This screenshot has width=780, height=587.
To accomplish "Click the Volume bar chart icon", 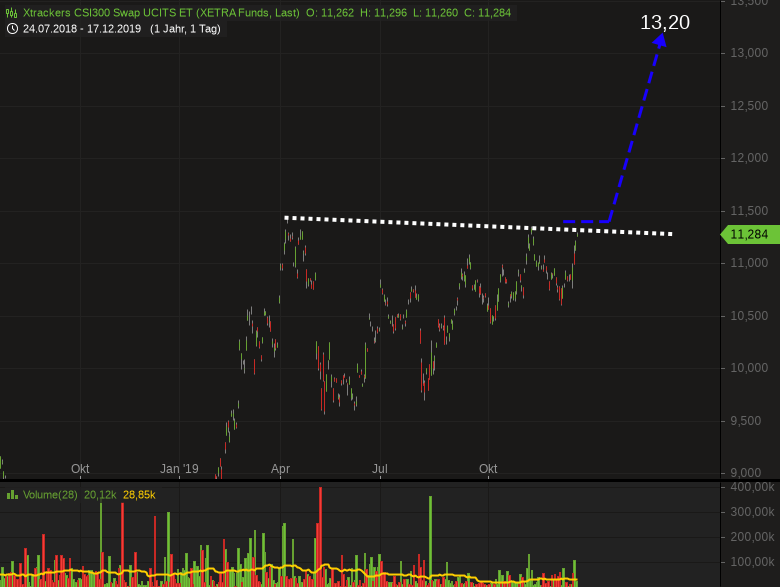I will [x=12, y=494].
